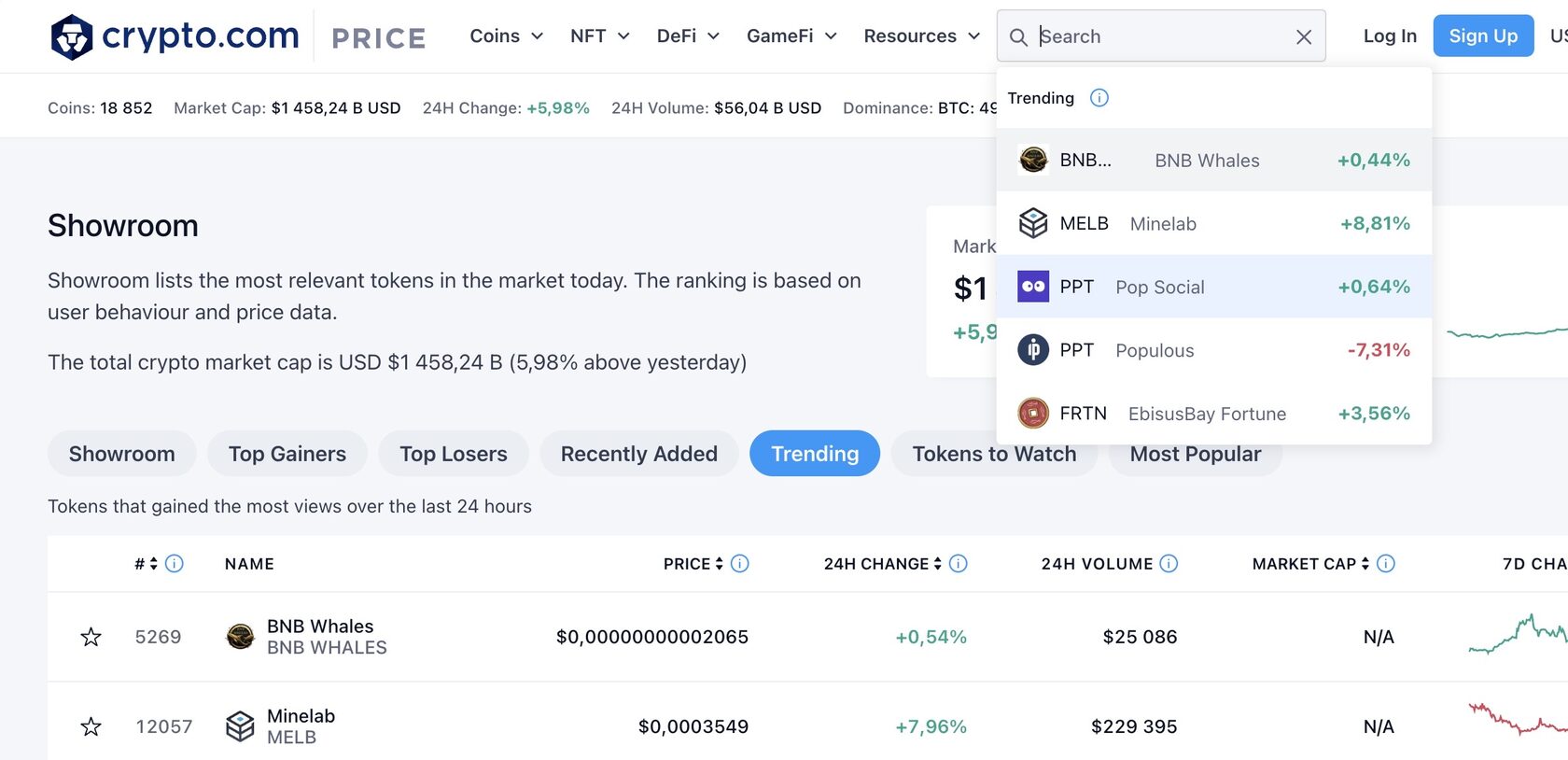
Task: Select Minelab +8,81% trending result
Action: pos(1213,223)
